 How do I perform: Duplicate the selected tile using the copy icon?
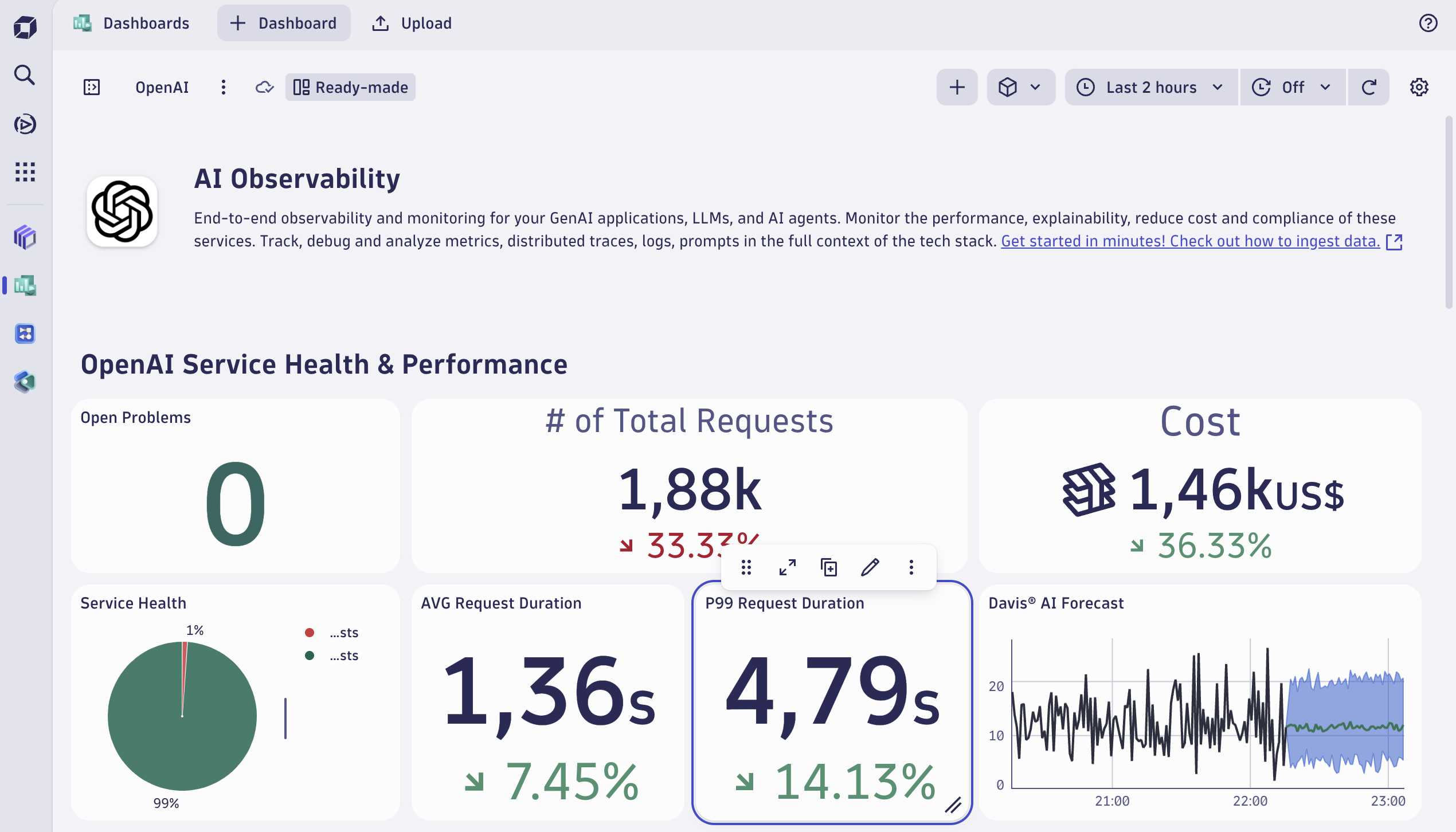(x=829, y=567)
